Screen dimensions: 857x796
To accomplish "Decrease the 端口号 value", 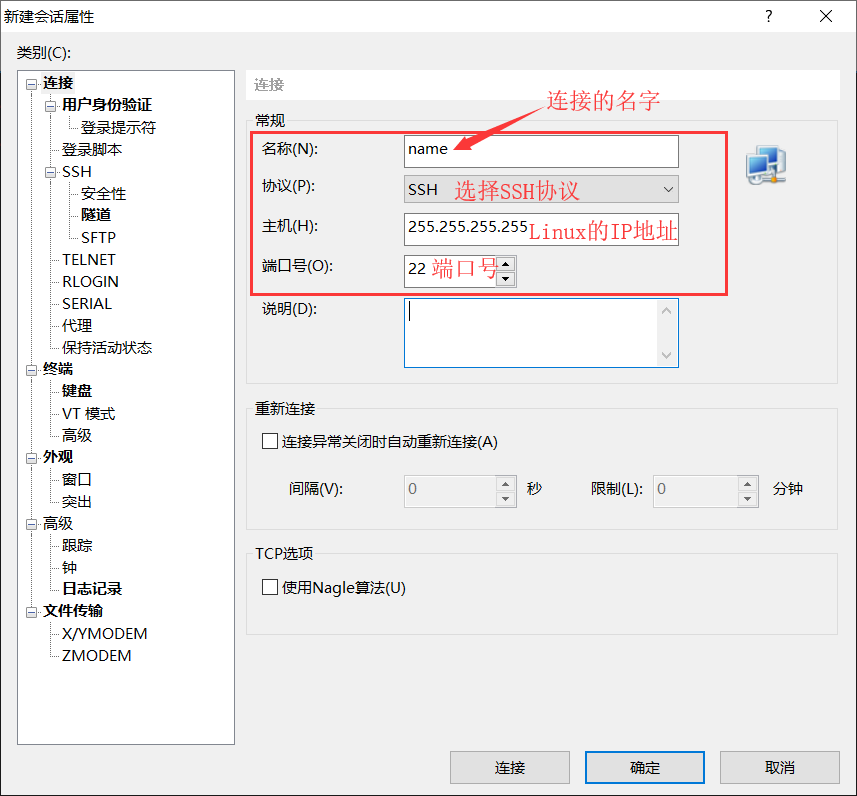I will pos(506,279).
